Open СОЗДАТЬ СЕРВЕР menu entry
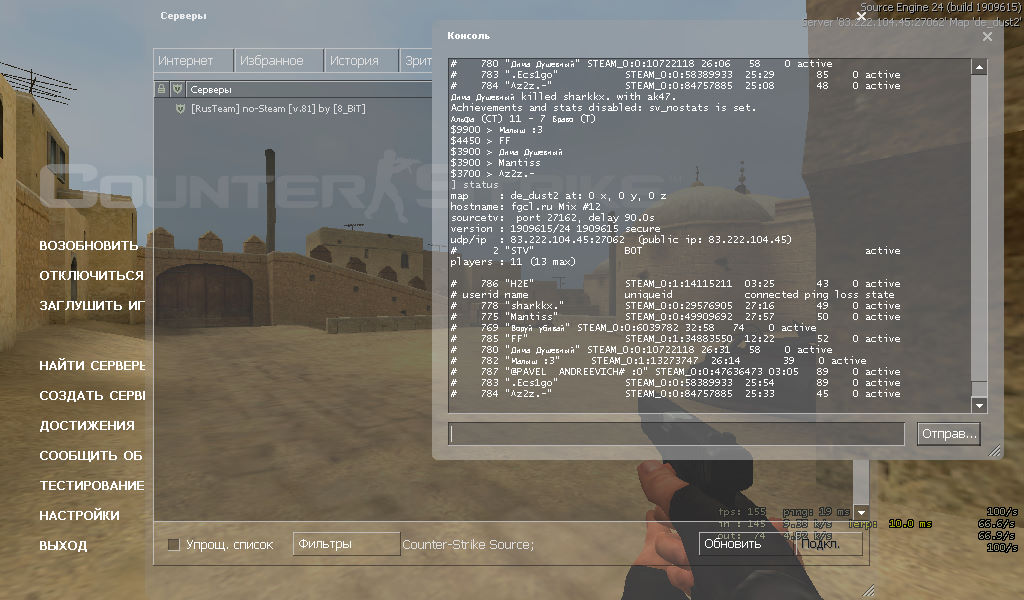This screenshot has width=1024, height=600. coord(92,396)
